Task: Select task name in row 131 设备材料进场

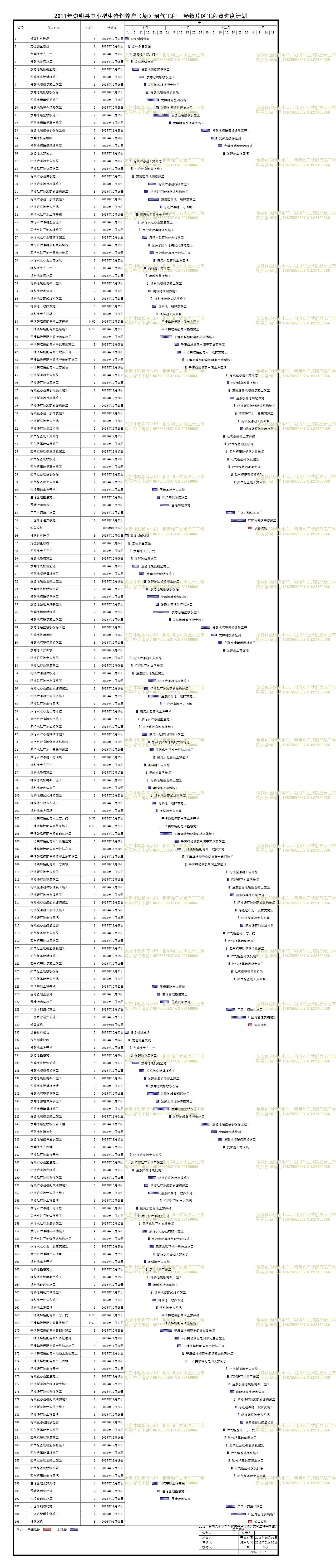Action: [x=40, y=1032]
